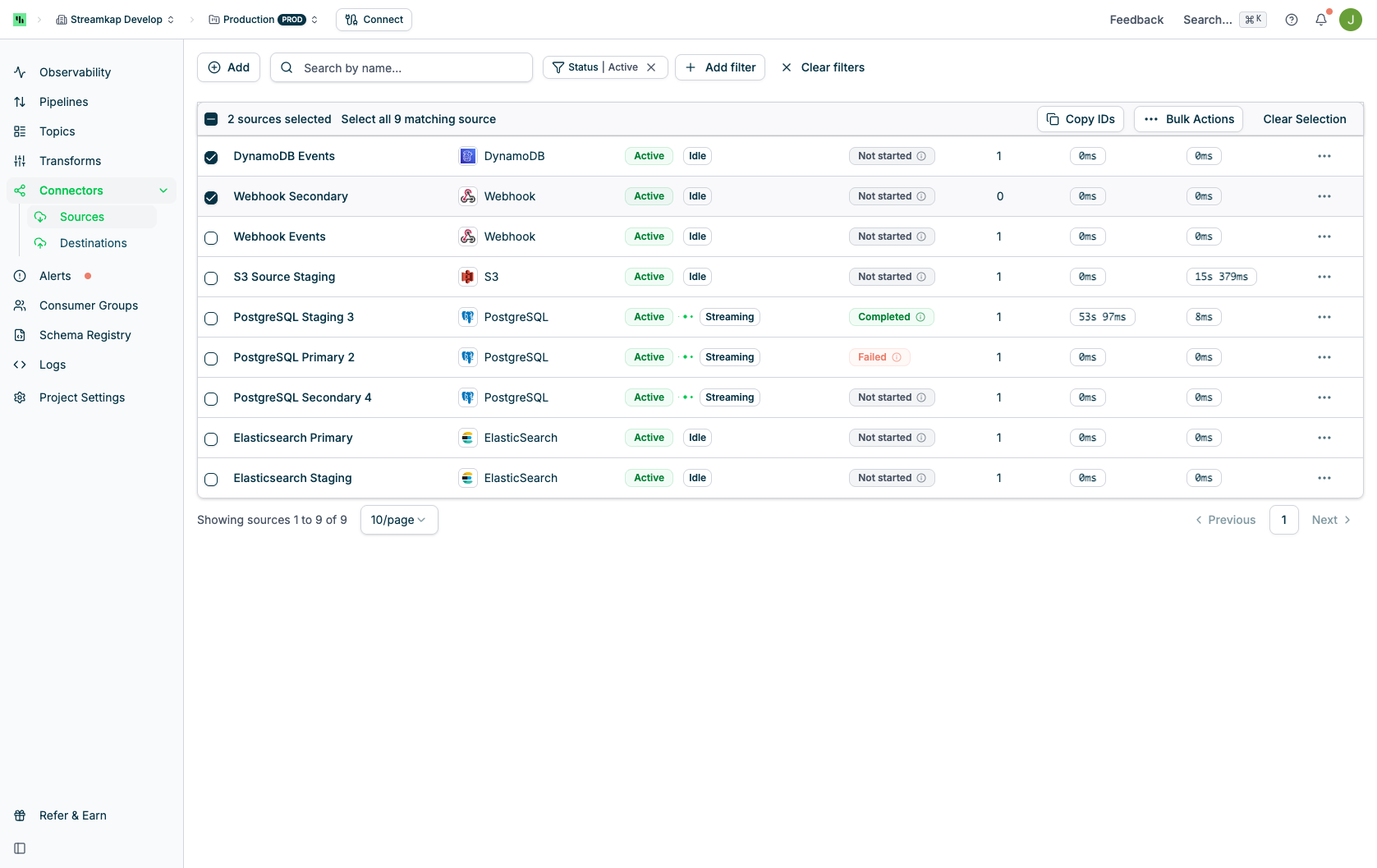The height and width of the screenshot is (868, 1377).
Task: Open user avatar J menu
Action: pos(1351,20)
